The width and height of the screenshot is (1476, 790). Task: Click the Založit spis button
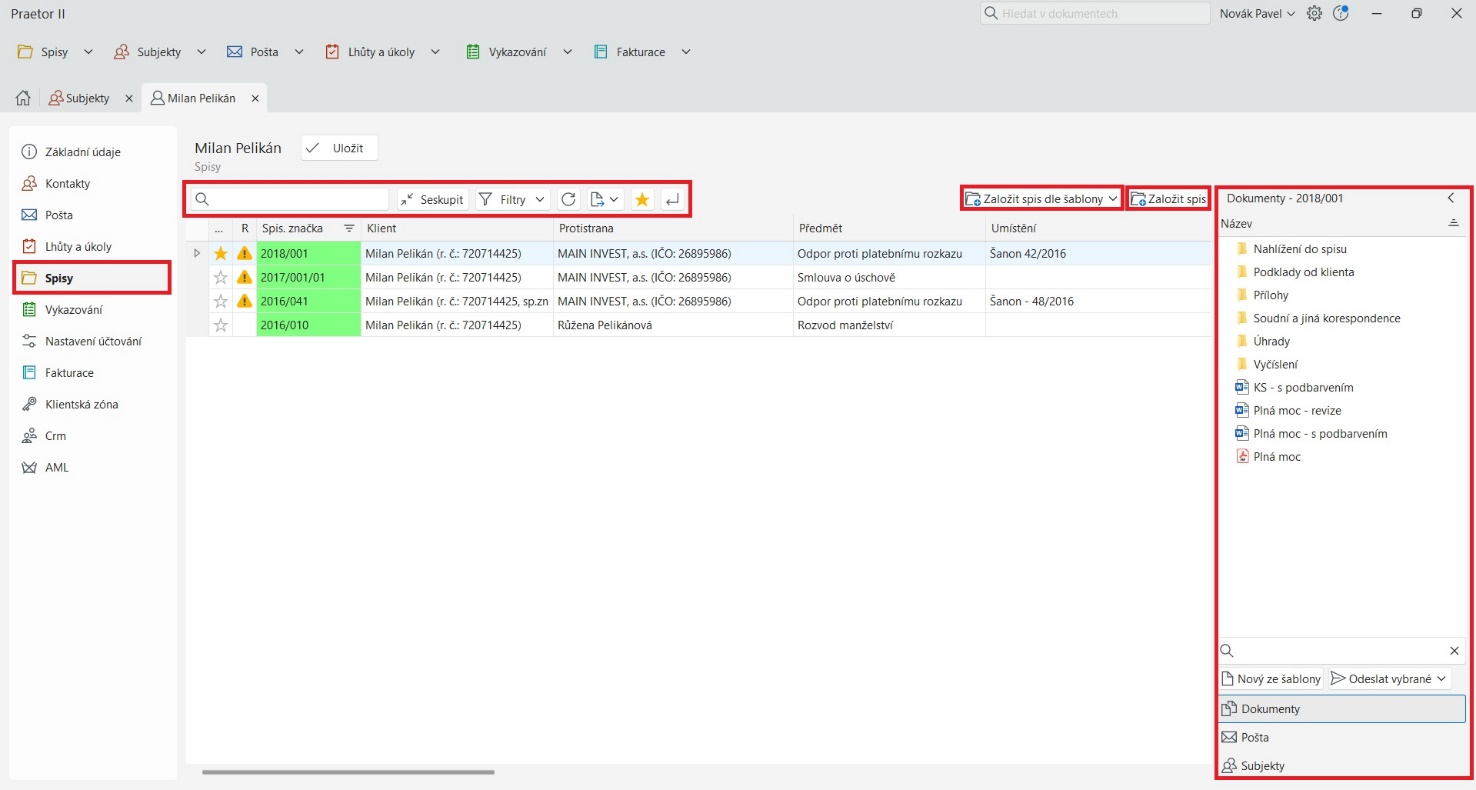(x=1167, y=199)
